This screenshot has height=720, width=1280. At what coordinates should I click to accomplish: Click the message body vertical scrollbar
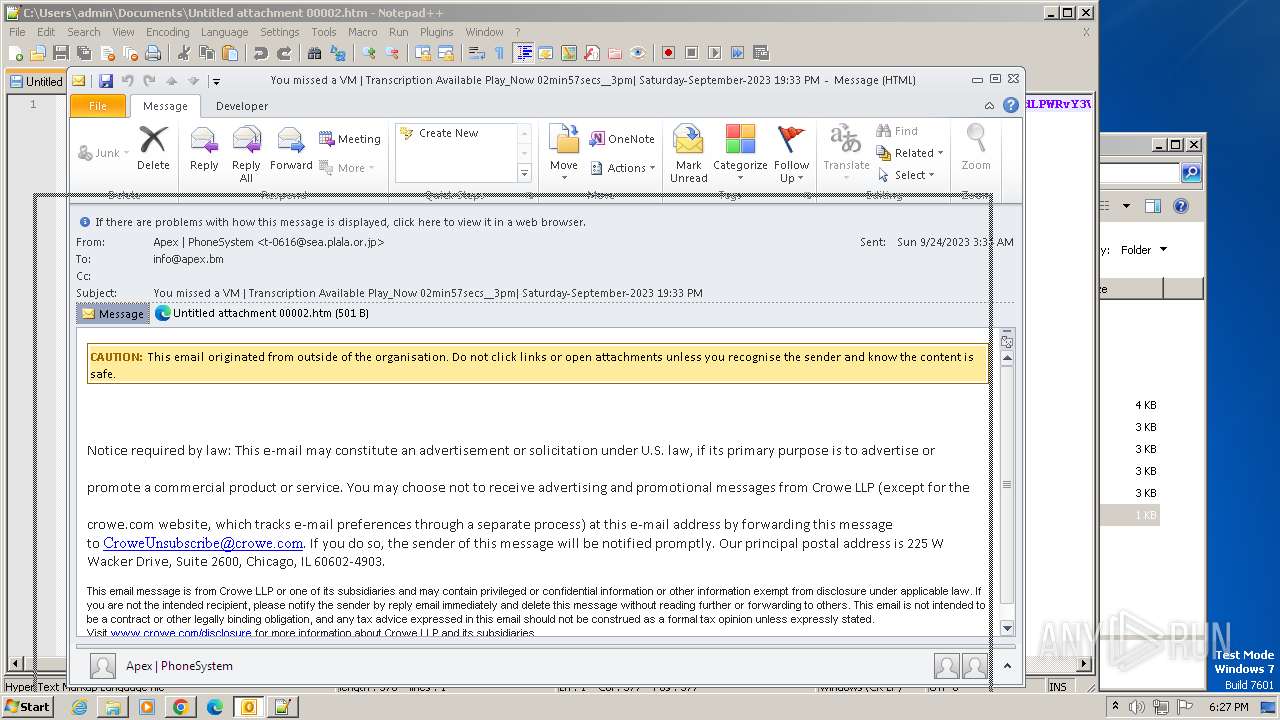tap(1007, 484)
